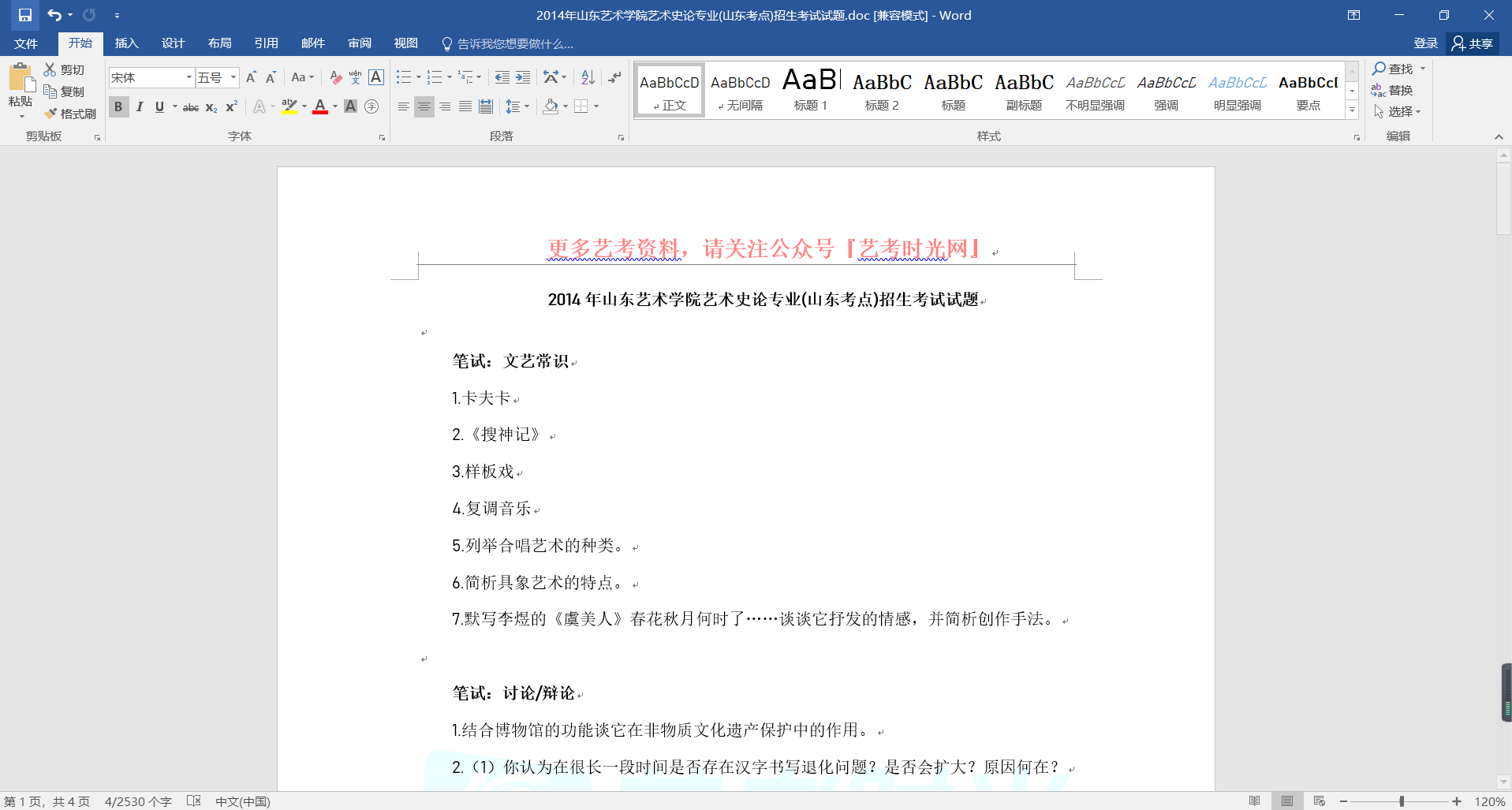Click the Clear Formatting eraser icon
Image resolution: width=1512 pixels, height=810 pixels.
pyautogui.click(x=335, y=77)
